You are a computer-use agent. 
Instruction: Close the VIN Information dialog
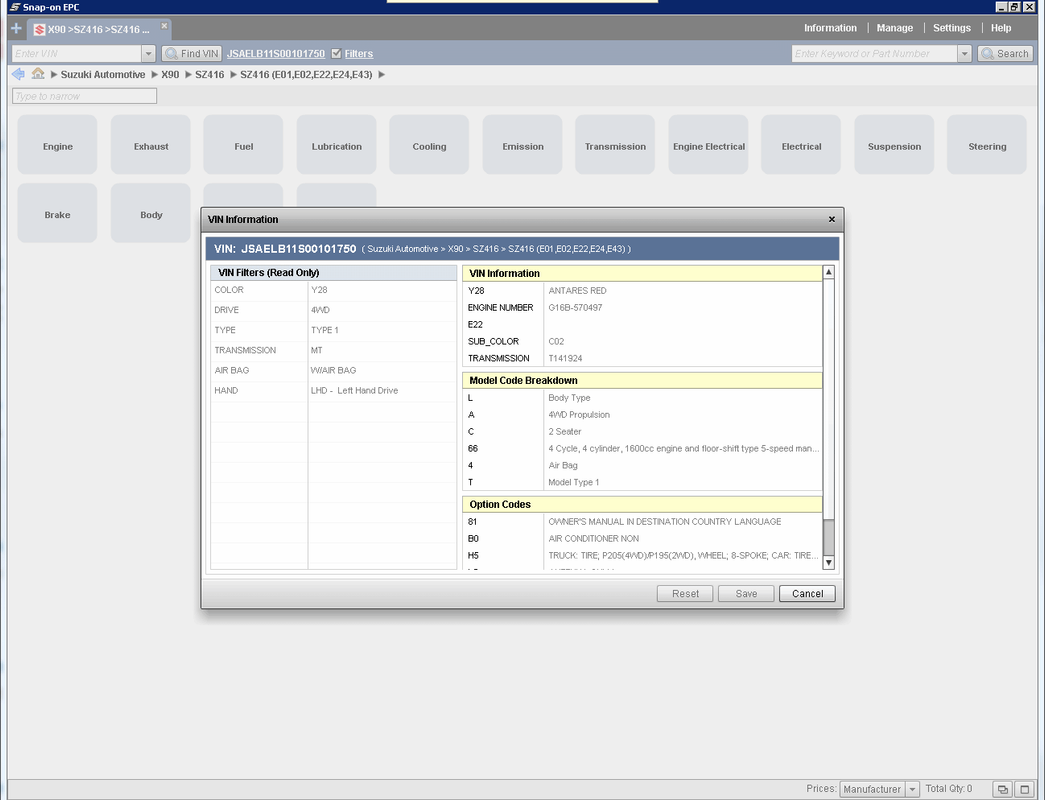coord(832,219)
